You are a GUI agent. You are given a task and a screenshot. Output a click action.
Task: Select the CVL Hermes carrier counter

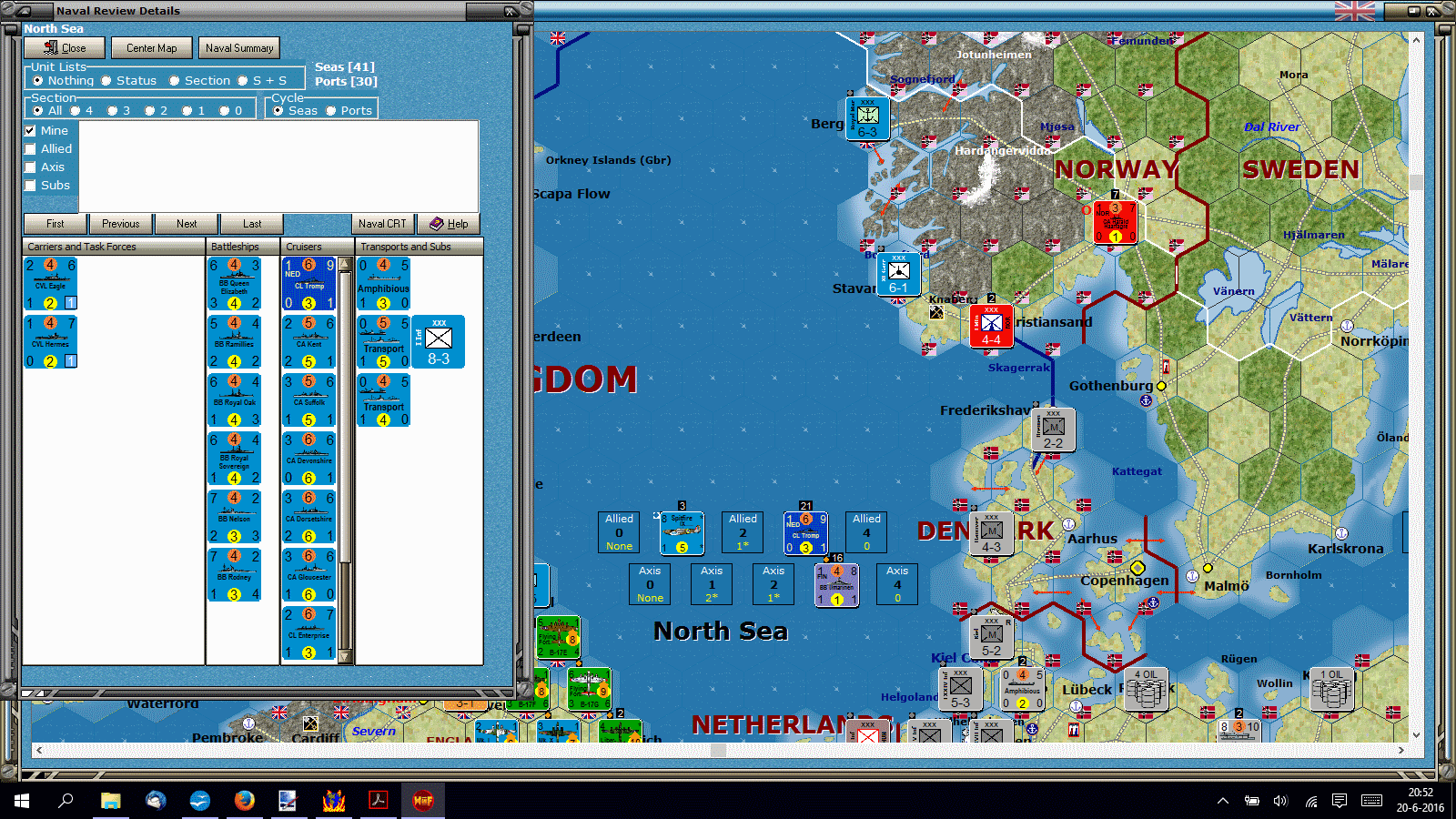[51, 342]
